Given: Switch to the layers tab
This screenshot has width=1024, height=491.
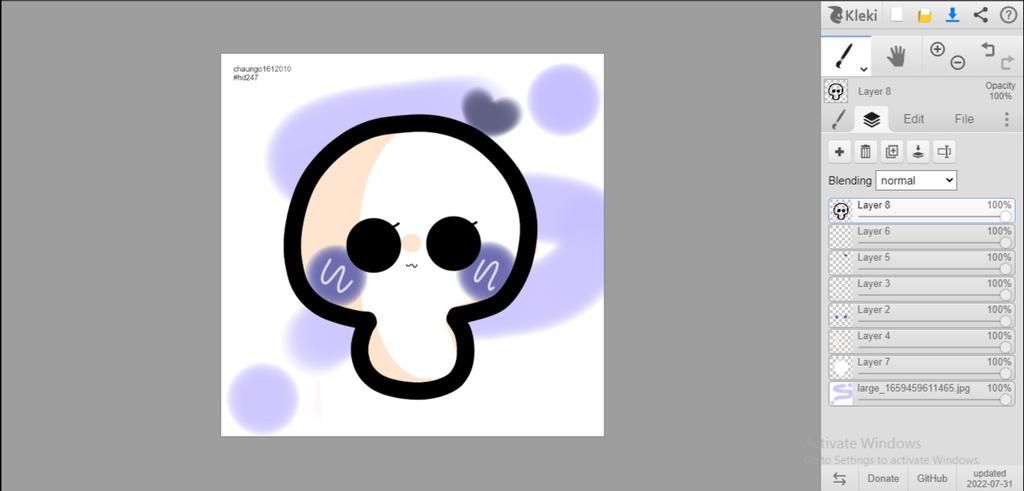Looking at the screenshot, I should click(871, 119).
